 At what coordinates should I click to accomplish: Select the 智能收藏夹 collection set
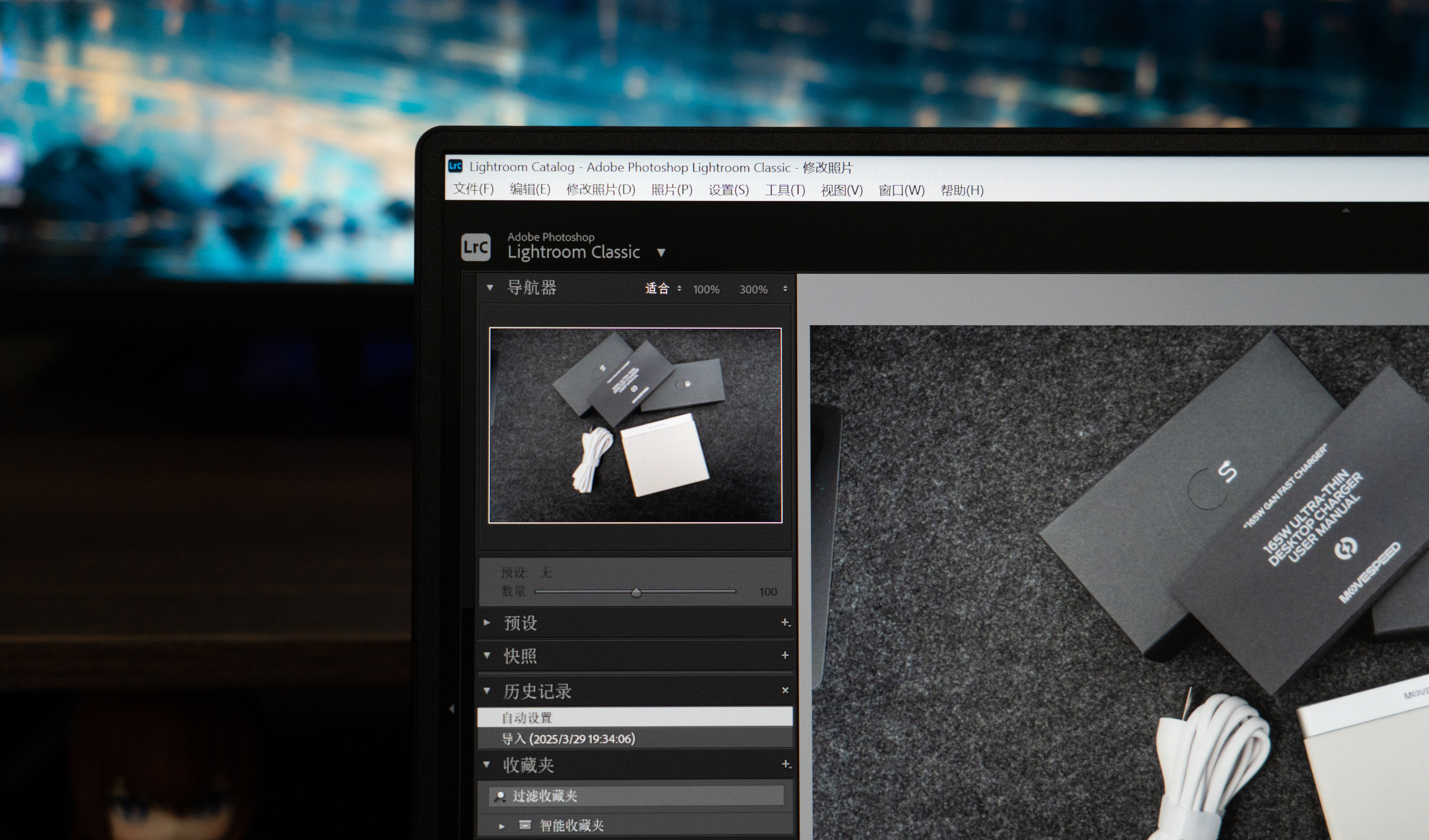(571, 825)
